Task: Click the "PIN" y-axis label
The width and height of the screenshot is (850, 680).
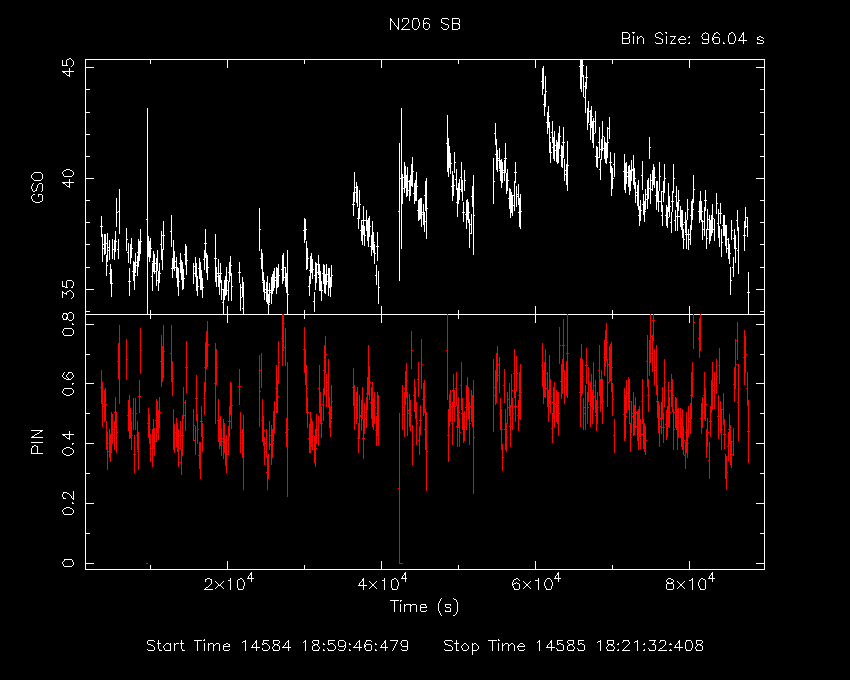Action: (x=37, y=441)
